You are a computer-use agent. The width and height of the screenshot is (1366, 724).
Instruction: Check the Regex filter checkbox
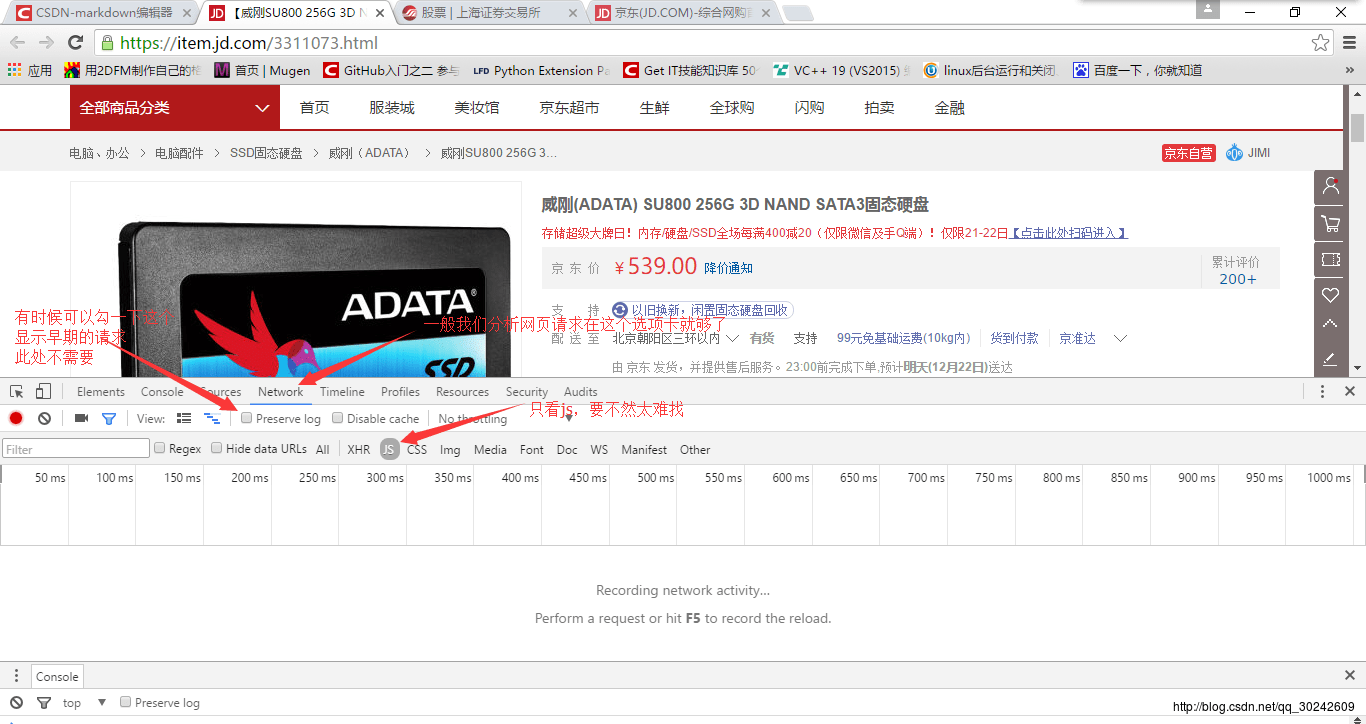160,448
